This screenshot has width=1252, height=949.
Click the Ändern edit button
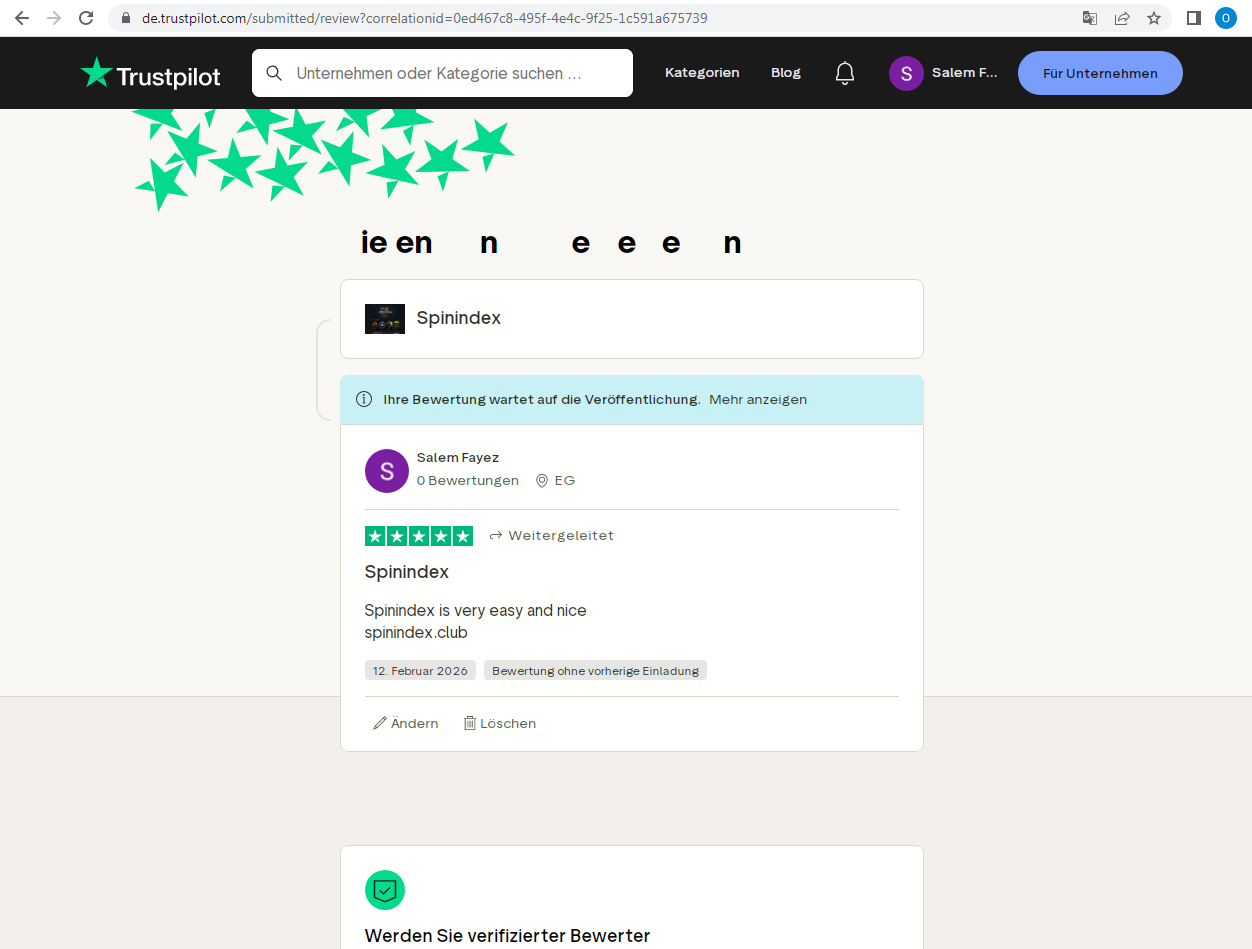pyautogui.click(x=406, y=723)
